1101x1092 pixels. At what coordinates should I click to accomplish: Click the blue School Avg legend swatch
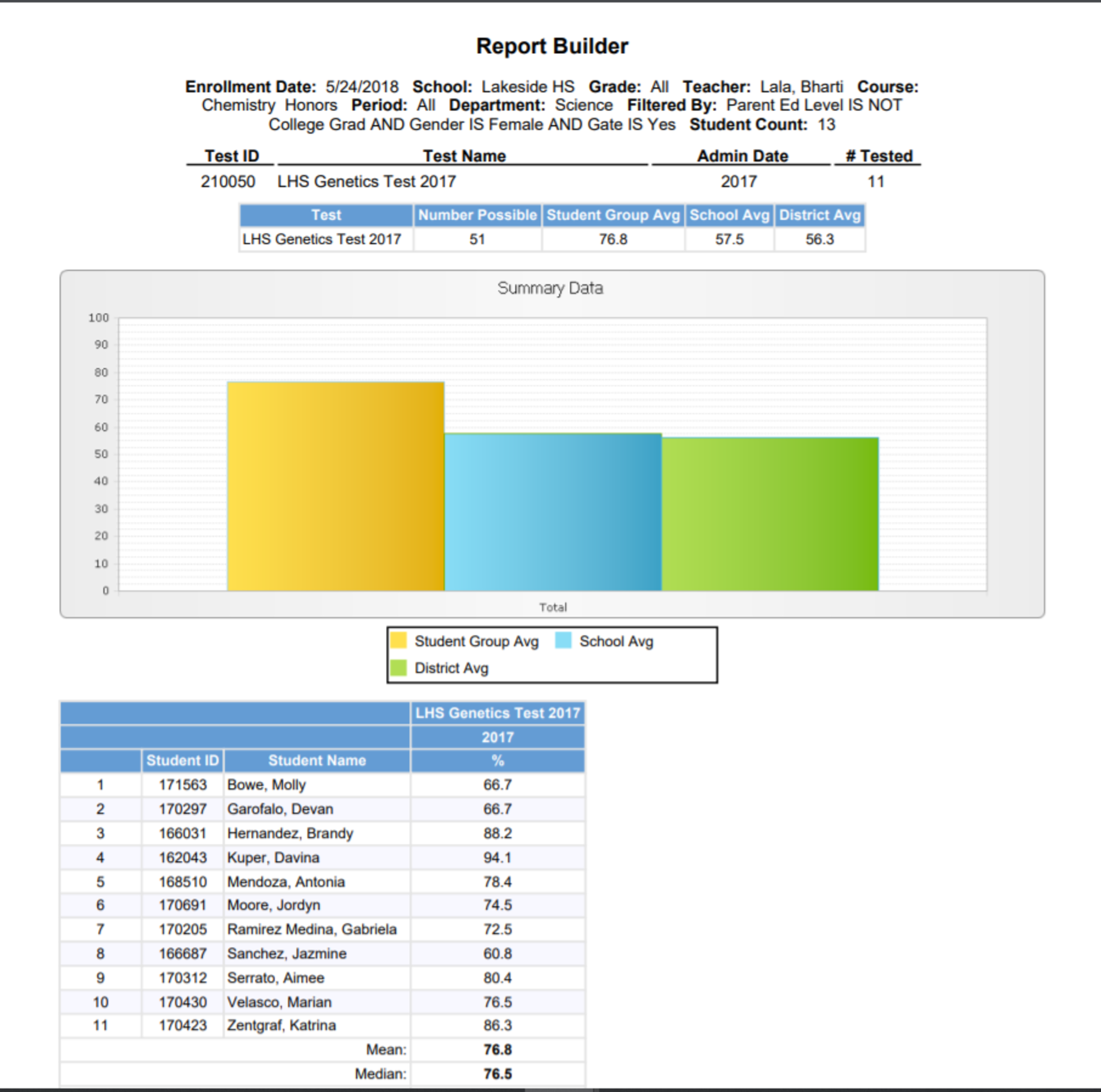[x=563, y=640]
